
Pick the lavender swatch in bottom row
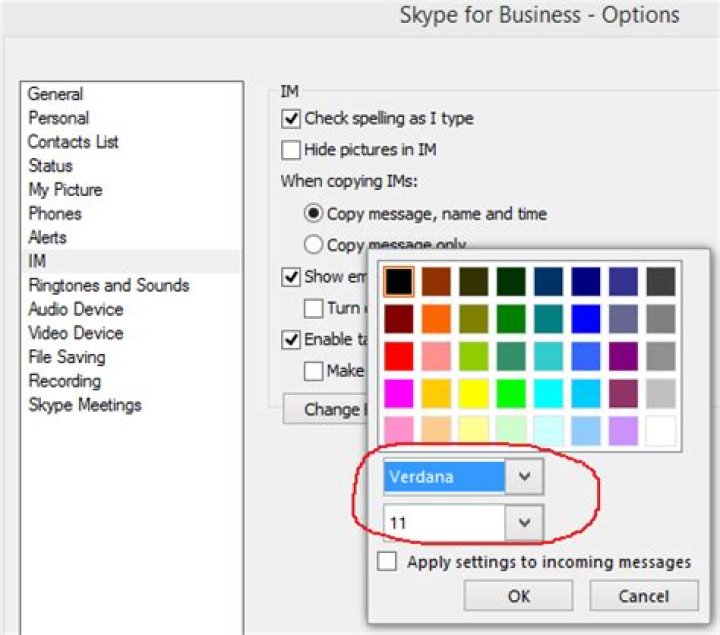click(623, 431)
